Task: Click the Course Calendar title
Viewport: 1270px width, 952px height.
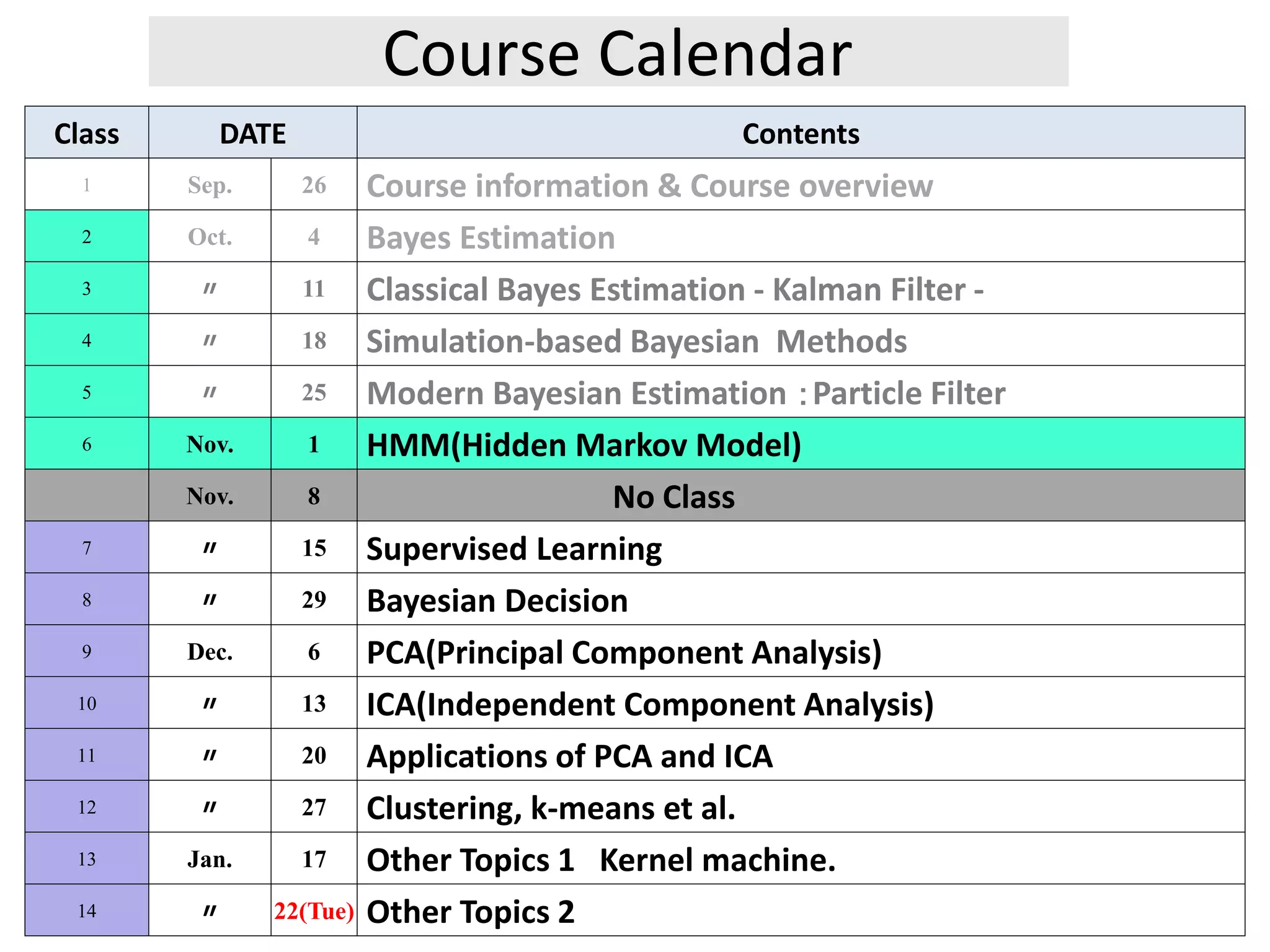Action: pos(618,53)
